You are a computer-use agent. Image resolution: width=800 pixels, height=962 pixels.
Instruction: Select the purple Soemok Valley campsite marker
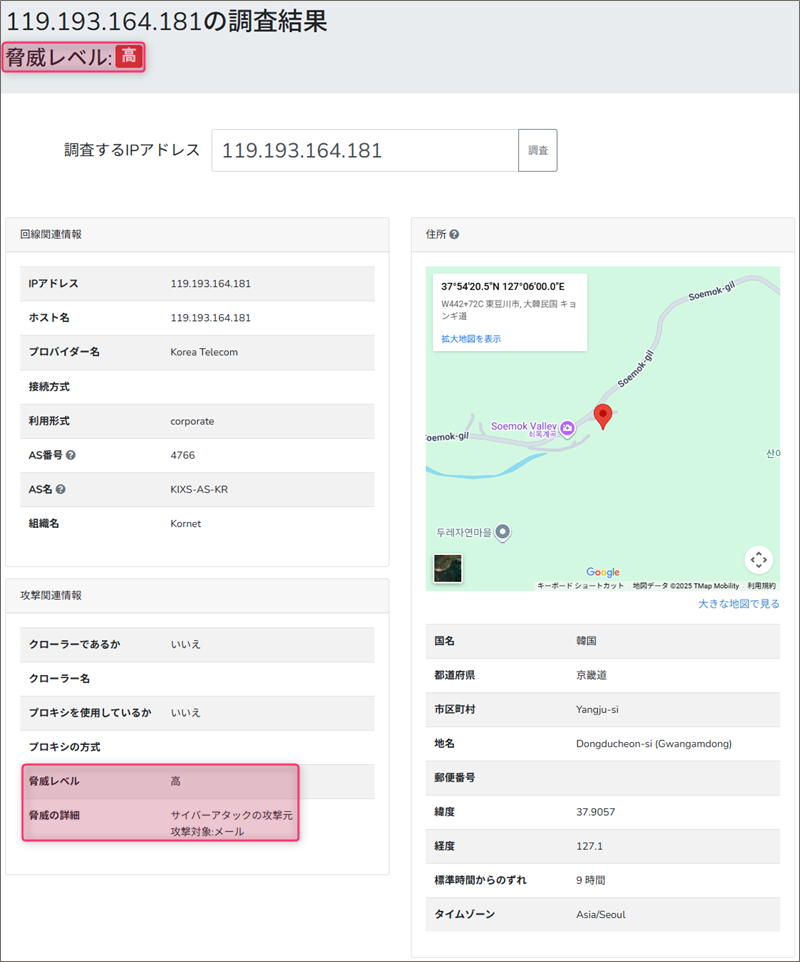pyautogui.click(x=567, y=428)
